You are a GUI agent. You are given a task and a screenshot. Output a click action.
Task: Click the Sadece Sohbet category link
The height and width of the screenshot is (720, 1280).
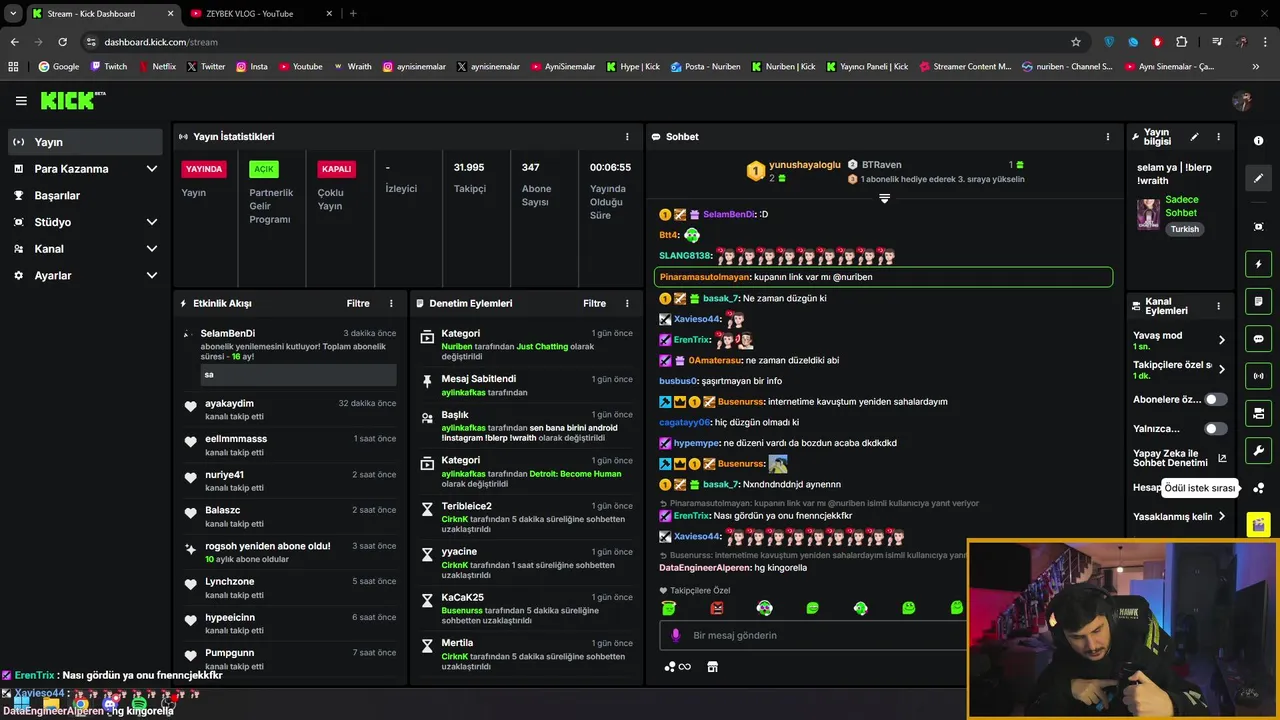pyautogui.click(x=1181, y=206)
